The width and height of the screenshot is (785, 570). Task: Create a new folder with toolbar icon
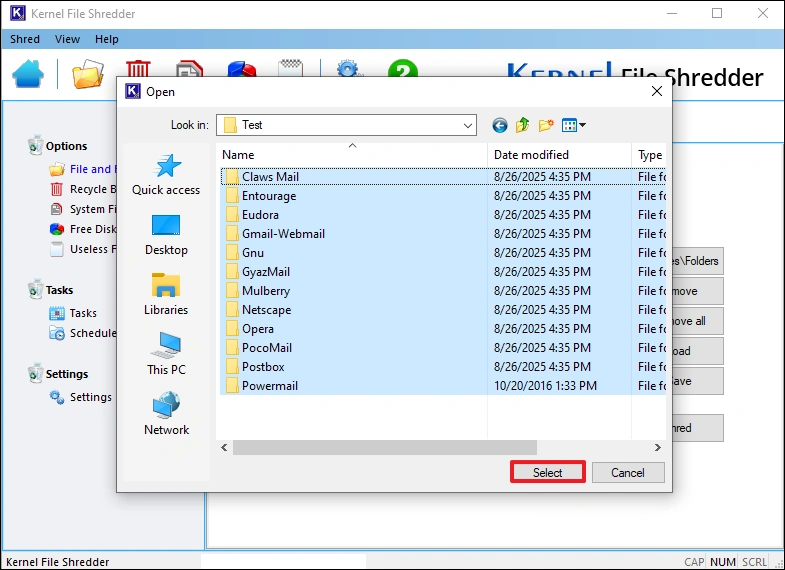coord(546,125)
